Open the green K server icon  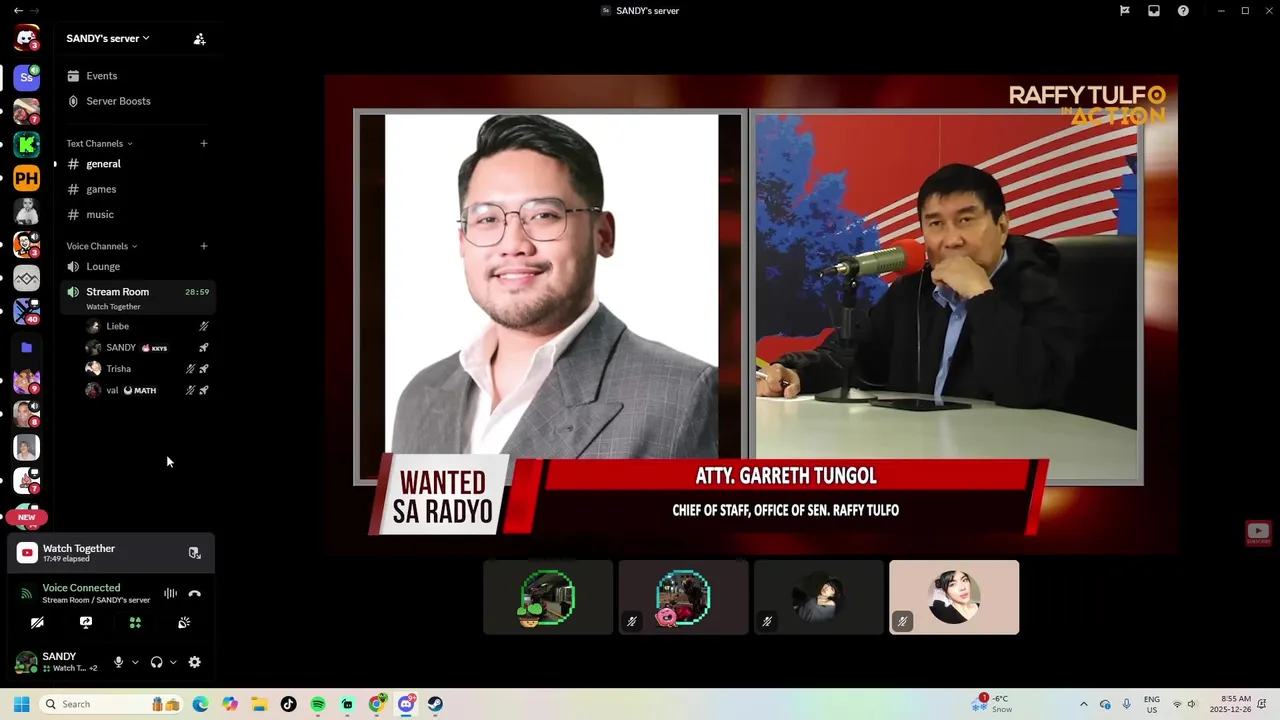coord(27,145)
